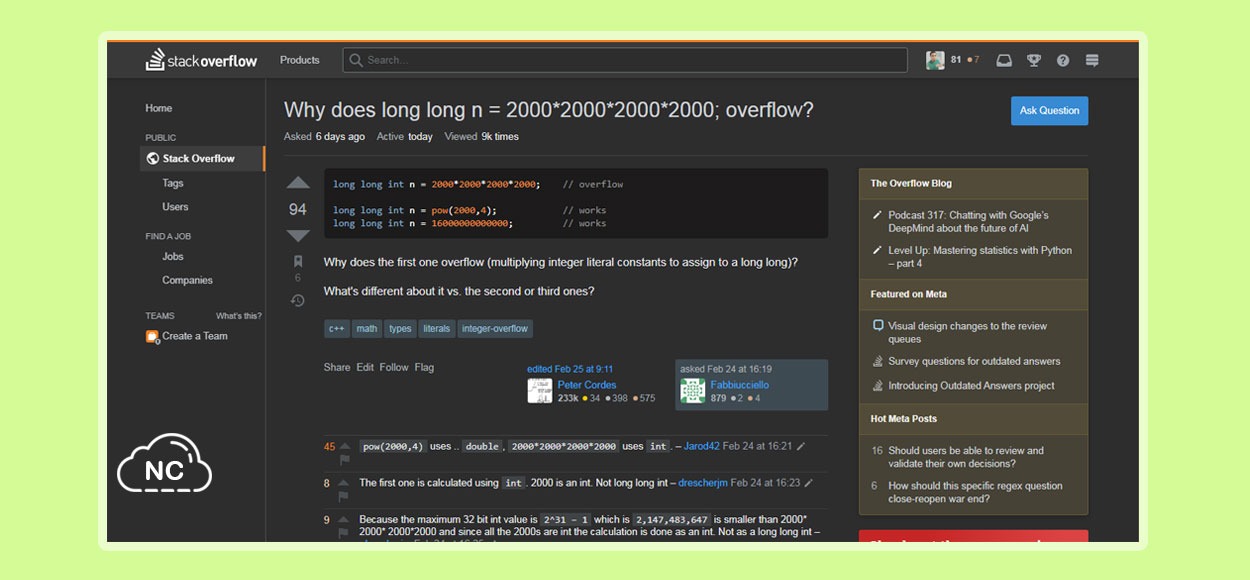Flag the Jarod42 comment
Viewport: 1250px width, 580px height.
coord(345,460)
